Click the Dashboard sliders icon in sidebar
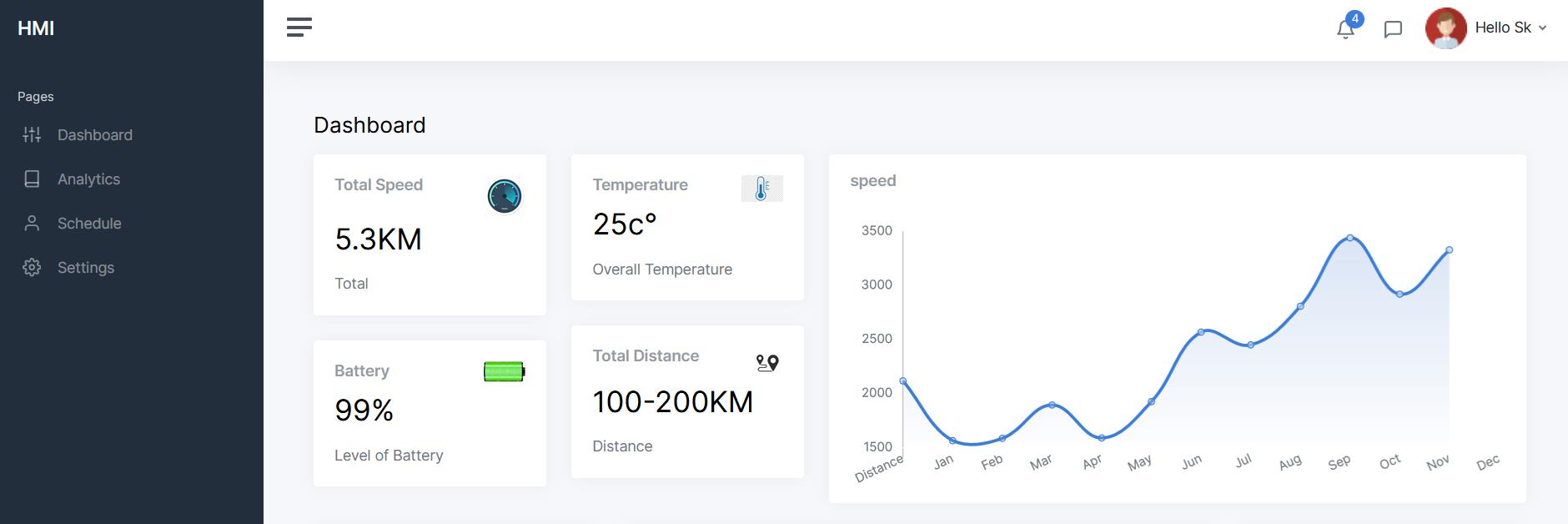Screen dimensions: 1568x524 [32, 135]
